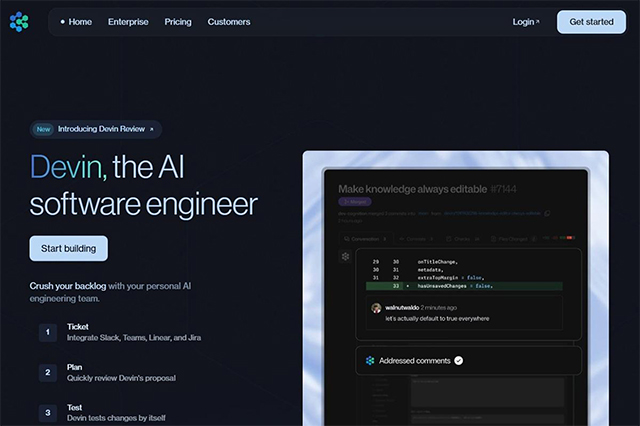Click the Devin icon beside Addressed comments
This screenshot has height=426, width=640.
370,360
